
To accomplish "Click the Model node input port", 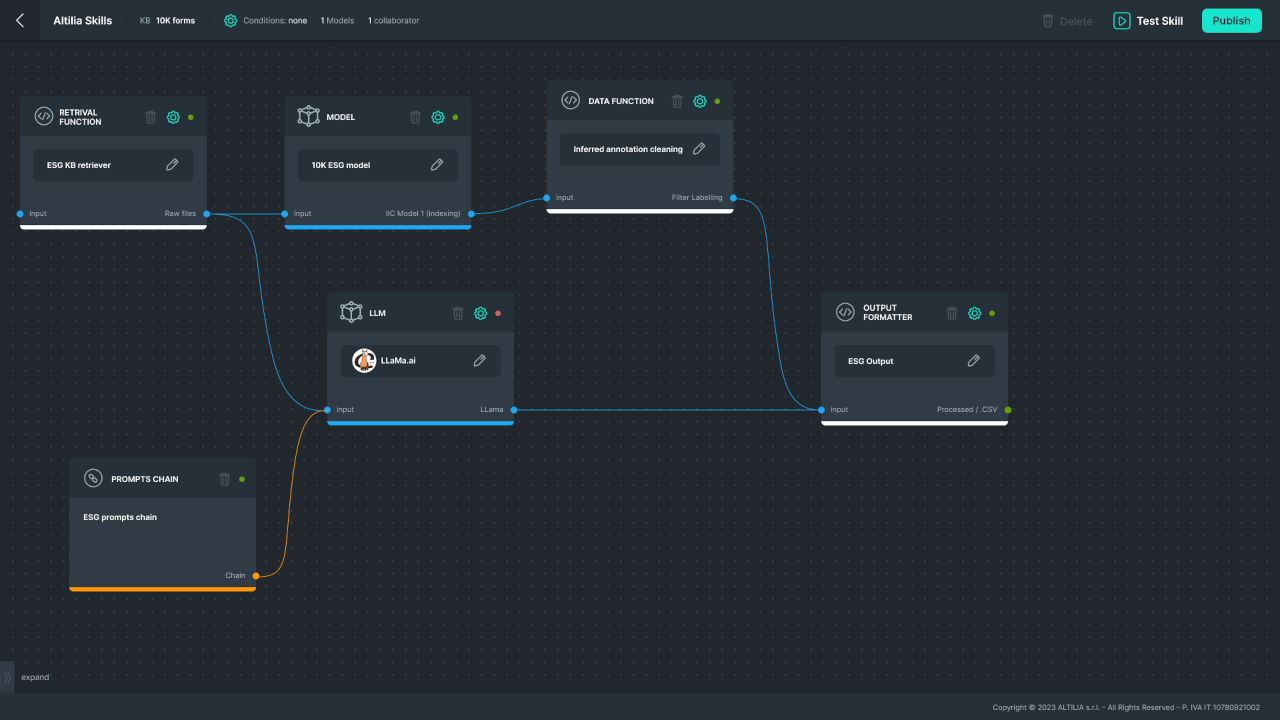I will (285, 214).
